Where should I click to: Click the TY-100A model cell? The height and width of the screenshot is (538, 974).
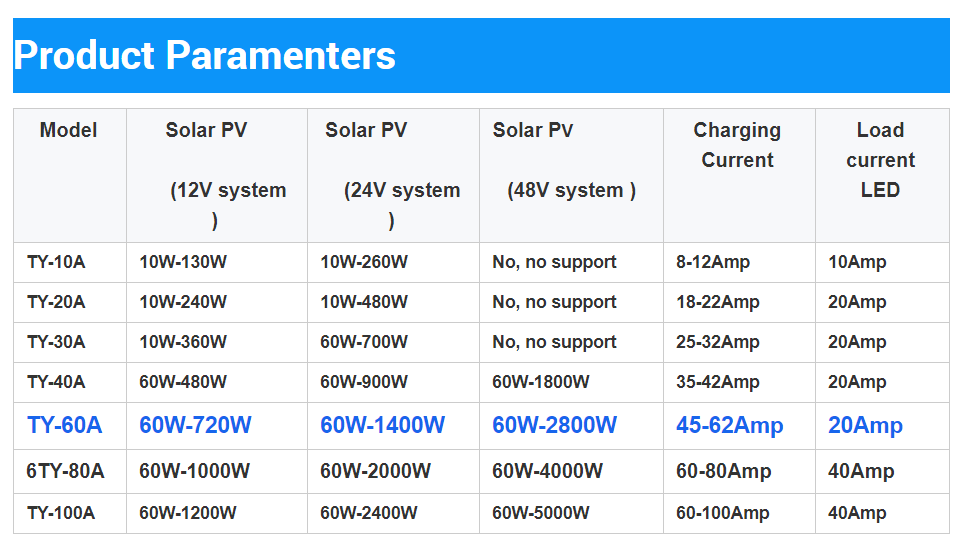[x=61, y=513]
